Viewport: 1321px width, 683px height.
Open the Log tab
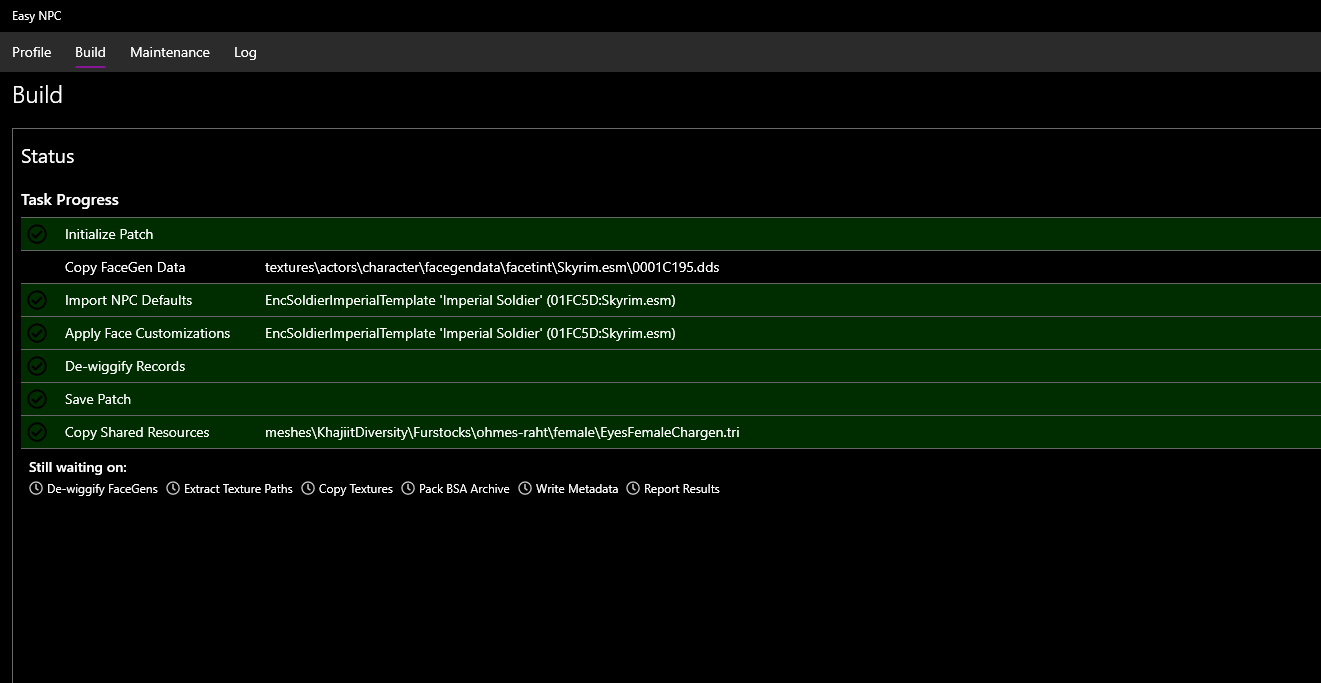point(245,52)
